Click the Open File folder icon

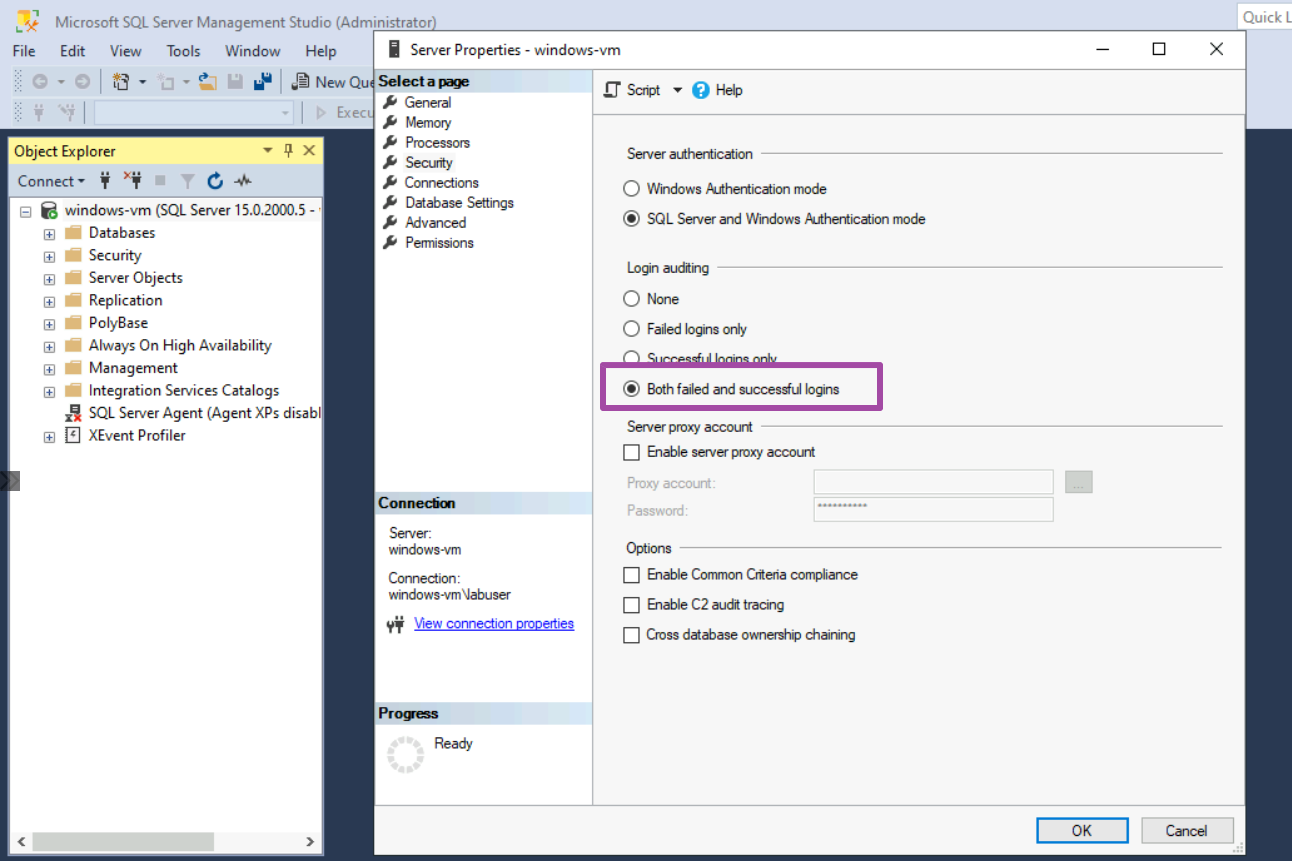click(x=207, y=82)
